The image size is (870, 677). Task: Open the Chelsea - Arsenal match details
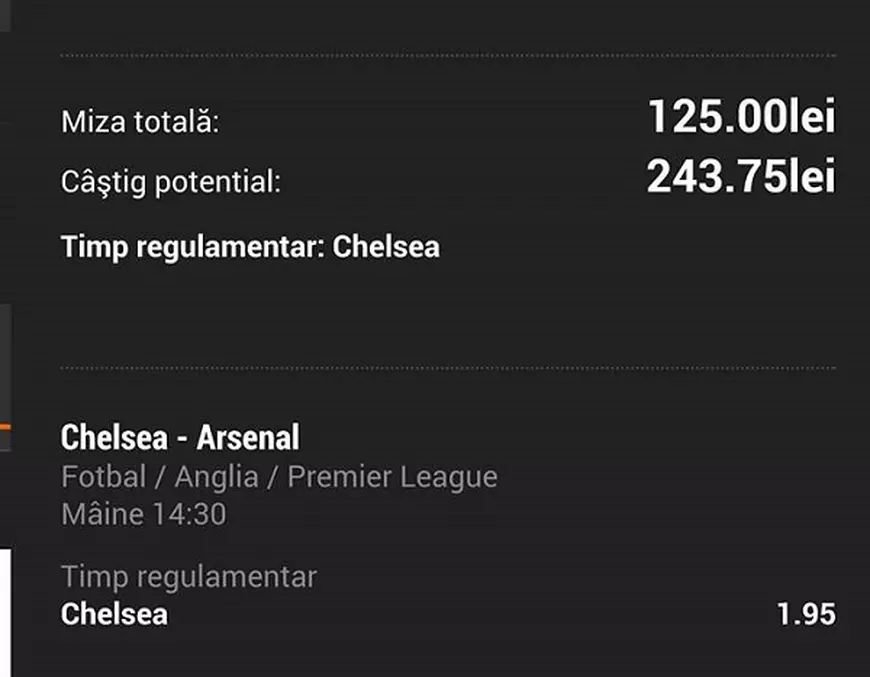(180, 437)
